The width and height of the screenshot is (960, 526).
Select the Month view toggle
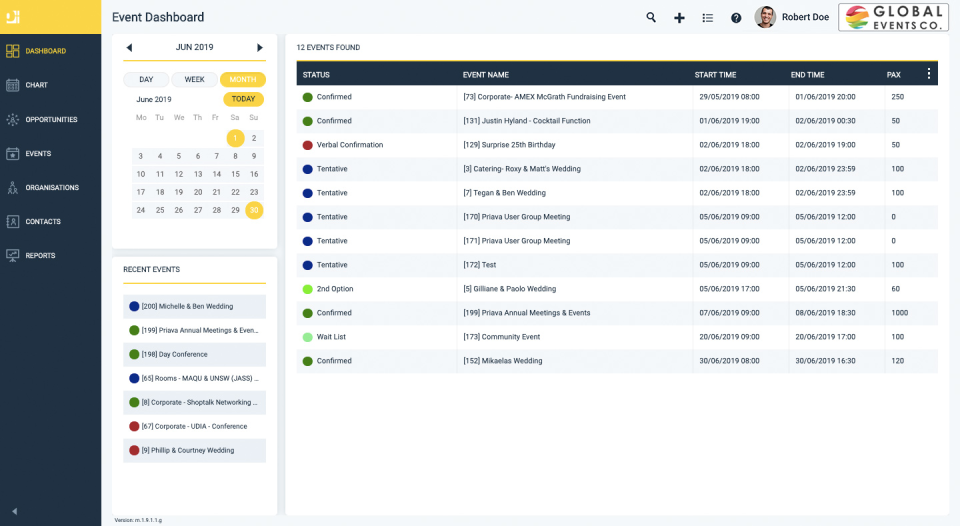pos(242,79)
